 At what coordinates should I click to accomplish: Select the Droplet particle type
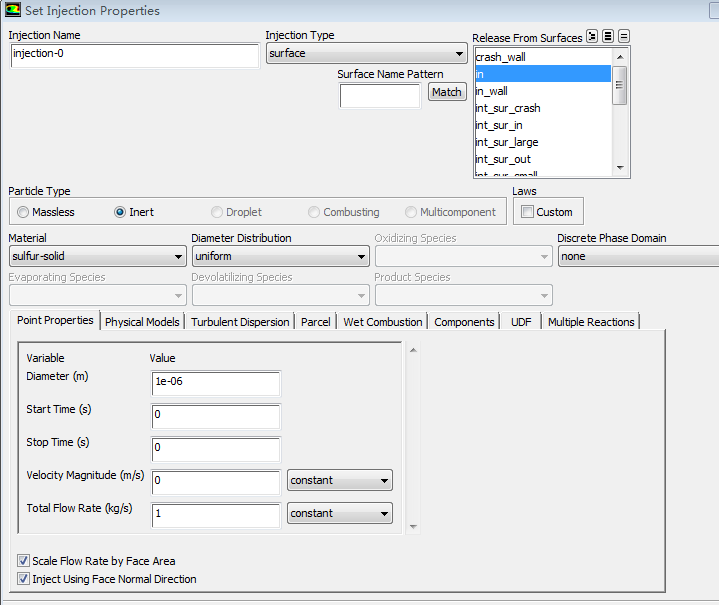236,212
